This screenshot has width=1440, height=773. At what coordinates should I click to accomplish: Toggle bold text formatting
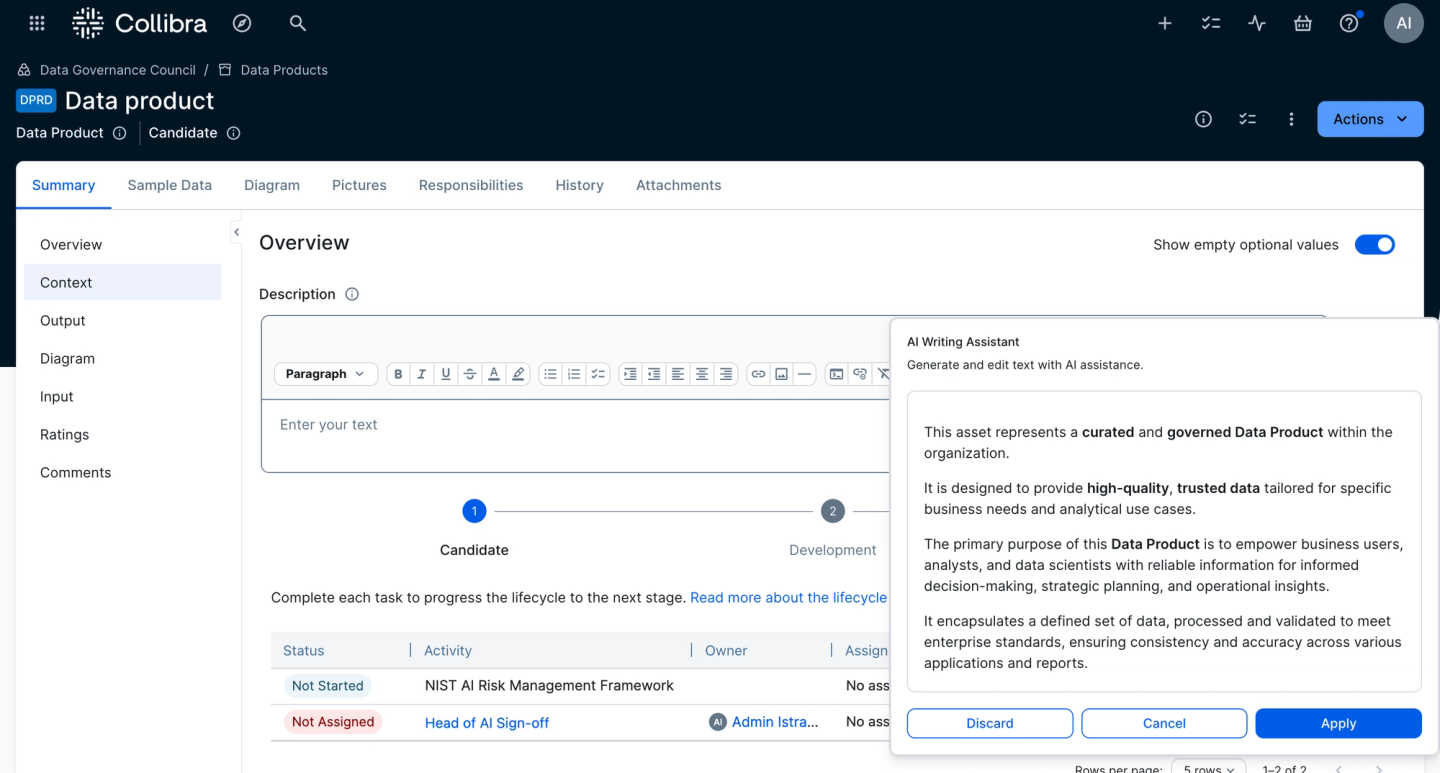point(398,373)
